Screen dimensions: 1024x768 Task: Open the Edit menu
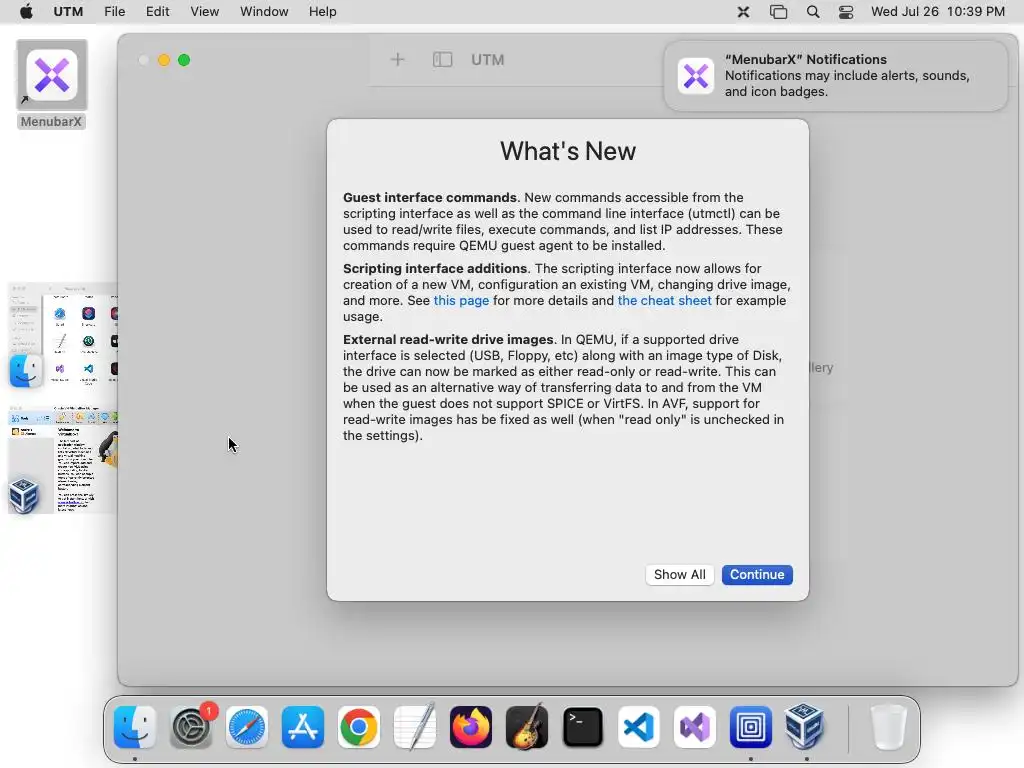(157, 12)
